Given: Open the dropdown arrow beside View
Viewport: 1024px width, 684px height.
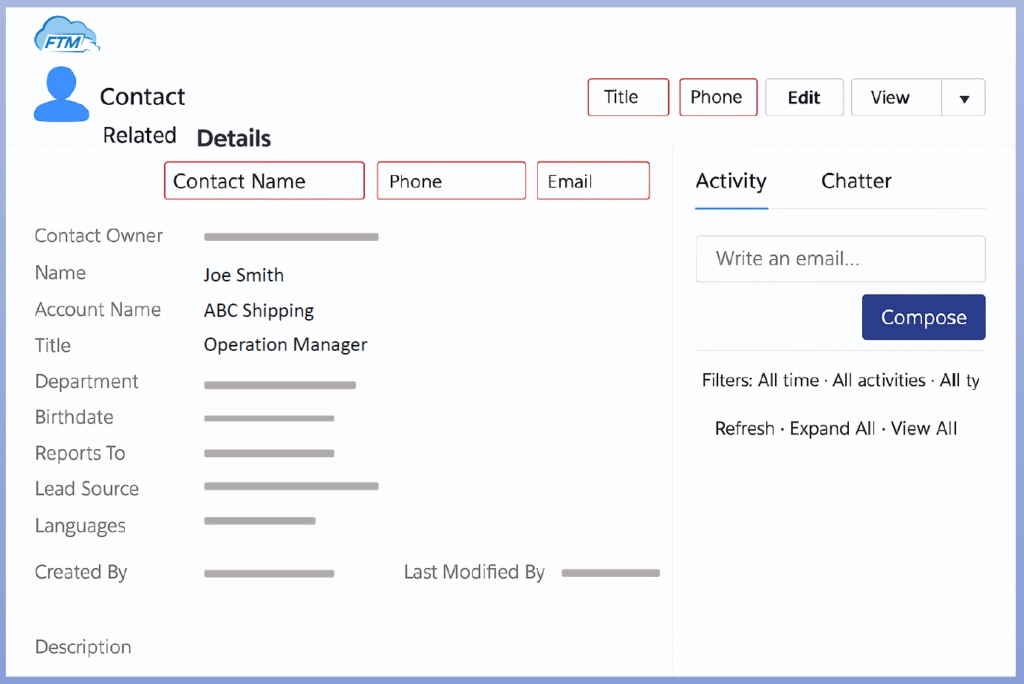Looking at the screenshot, I should [964, 98].
